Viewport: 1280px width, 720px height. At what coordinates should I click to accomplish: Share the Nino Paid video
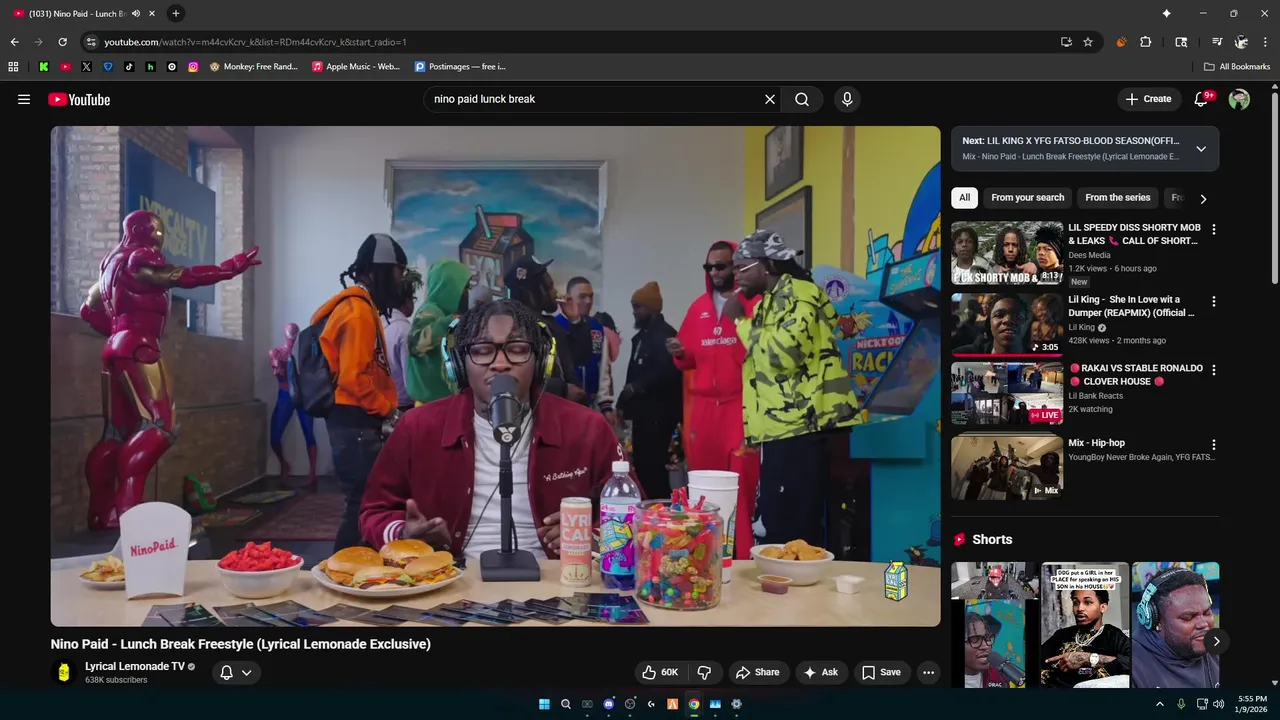pos(758,672)
